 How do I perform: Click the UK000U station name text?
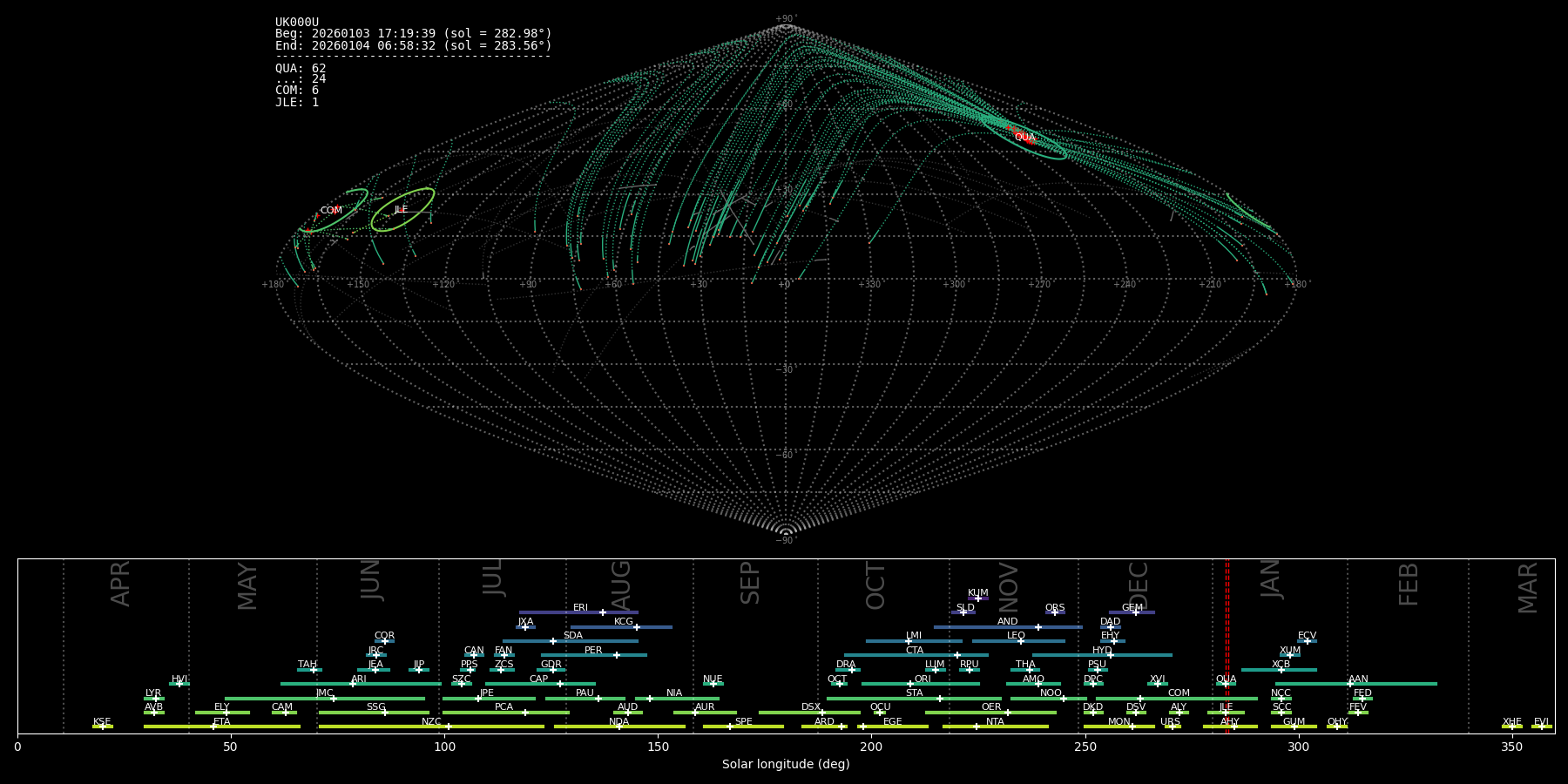pos(297,23)
